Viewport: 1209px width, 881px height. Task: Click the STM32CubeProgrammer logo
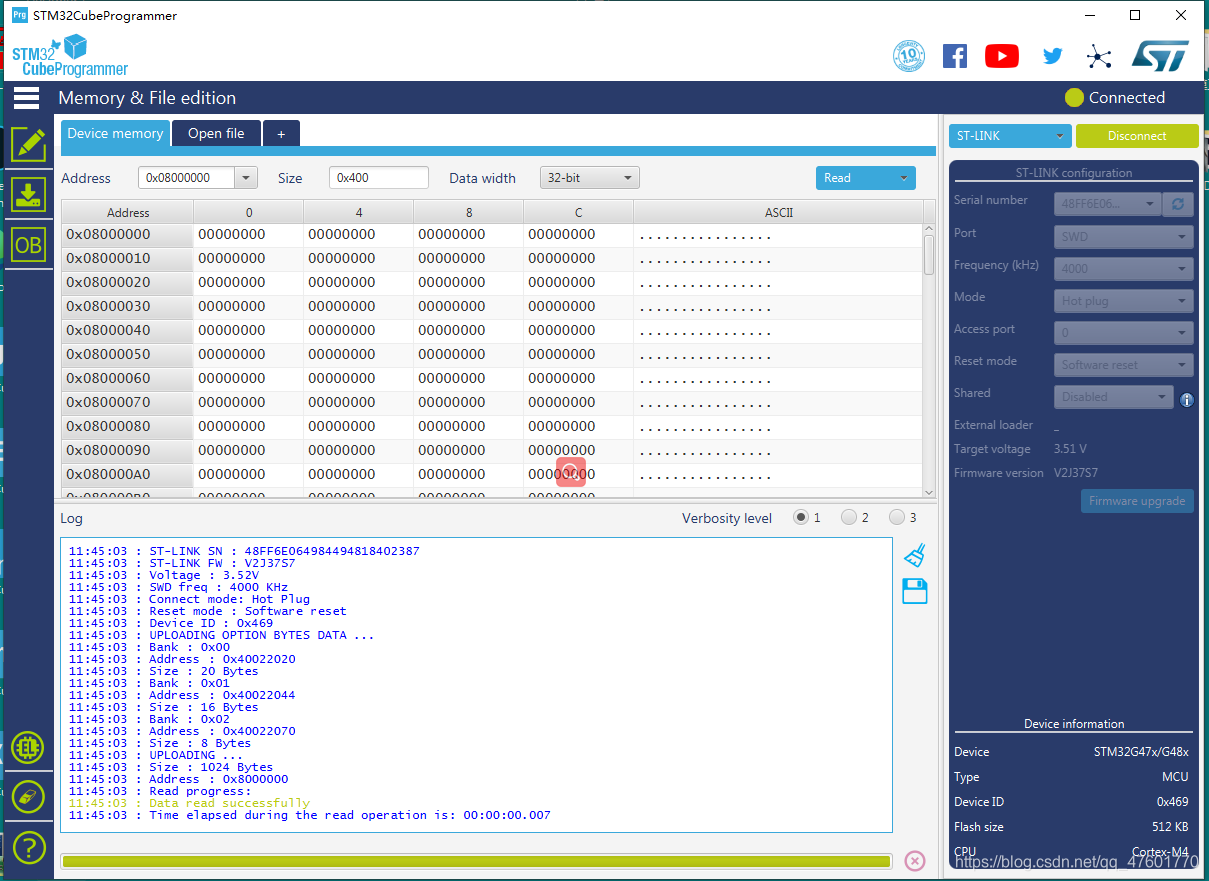[x=70, y=56]
